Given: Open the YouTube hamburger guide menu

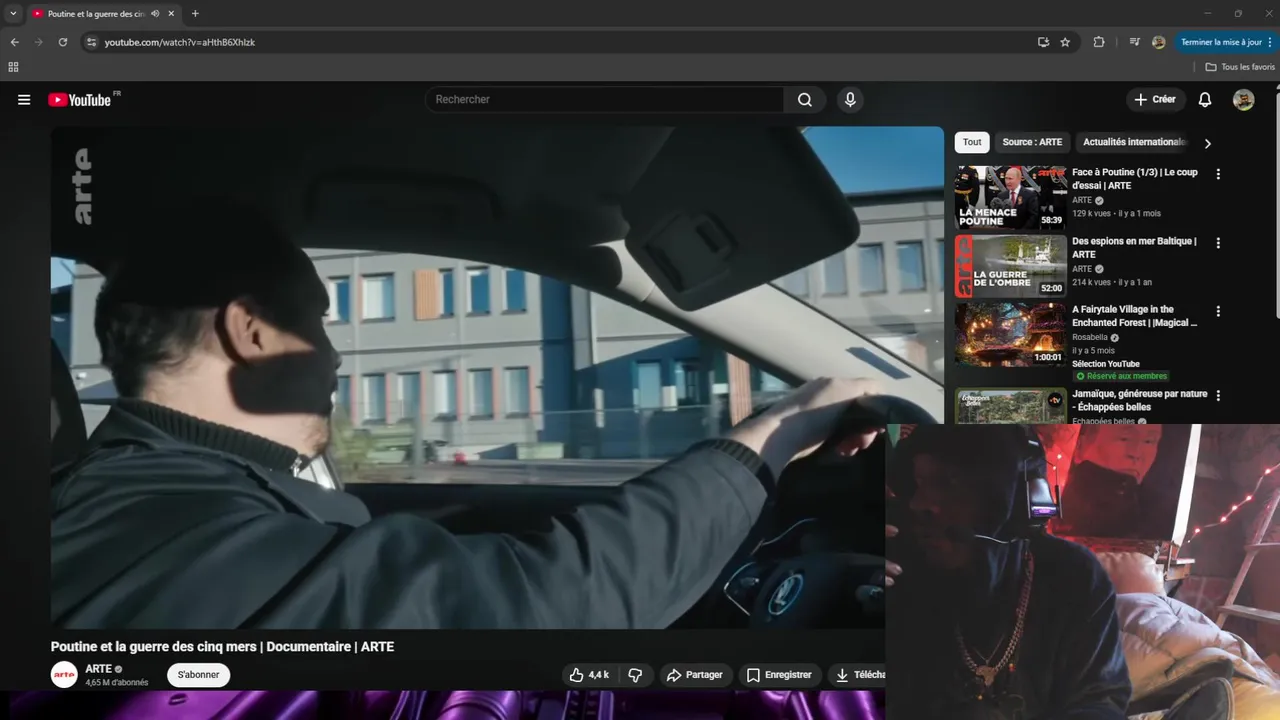Looking at the screenshot, I should [24, 100].
